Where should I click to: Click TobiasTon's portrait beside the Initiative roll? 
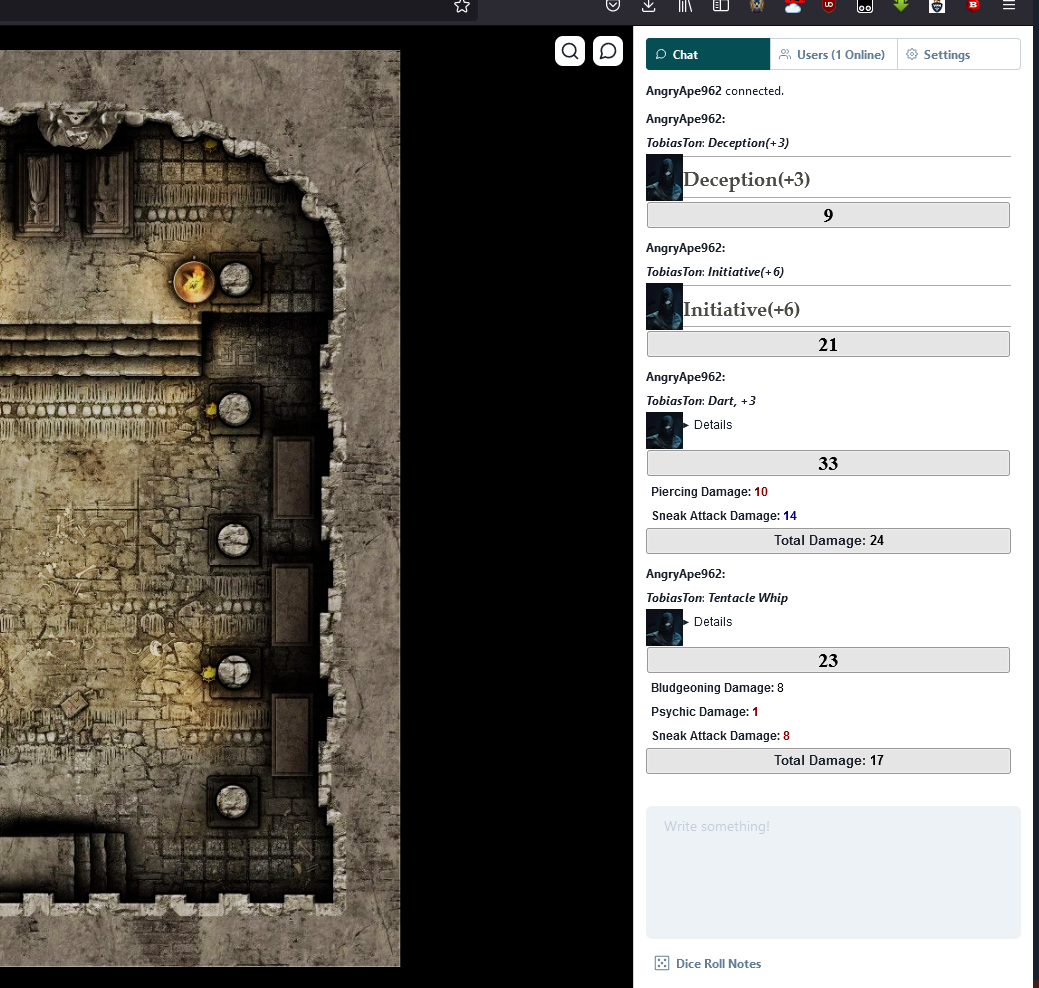click(x=664, y=306)
